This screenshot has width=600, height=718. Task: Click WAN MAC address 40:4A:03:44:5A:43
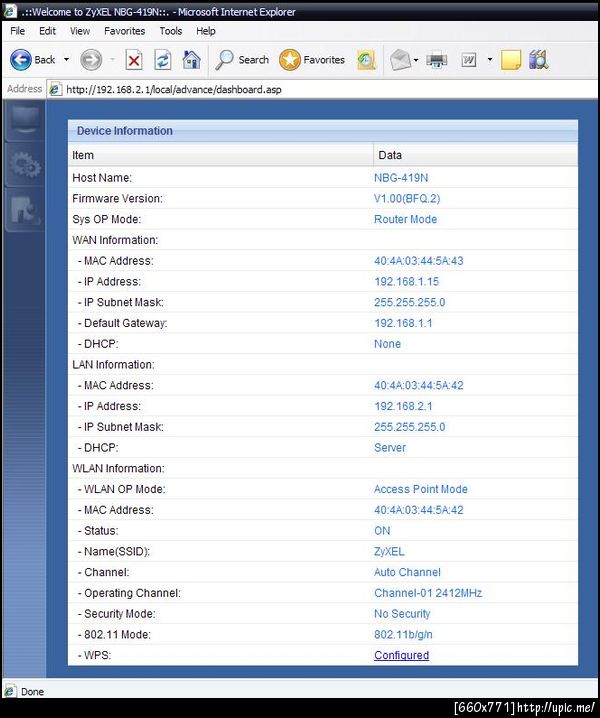pos(419,261)
